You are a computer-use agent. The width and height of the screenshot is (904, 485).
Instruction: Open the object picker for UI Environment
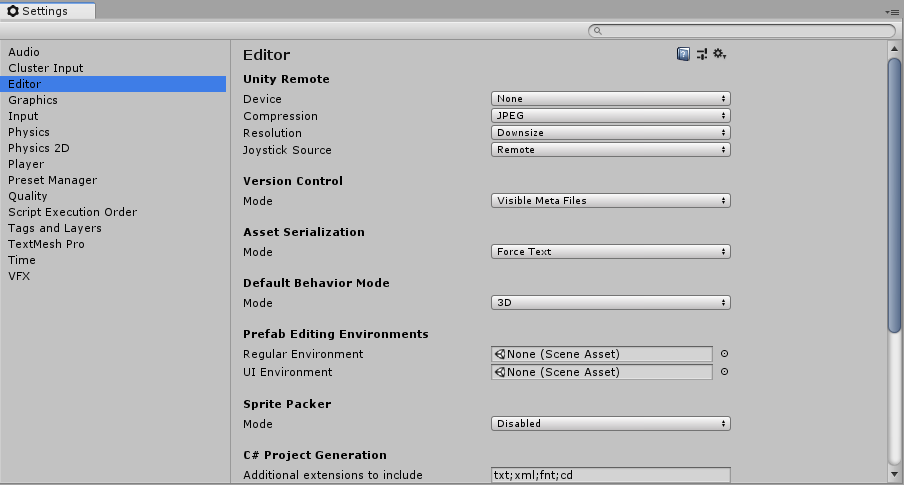(x=725, y=372)
